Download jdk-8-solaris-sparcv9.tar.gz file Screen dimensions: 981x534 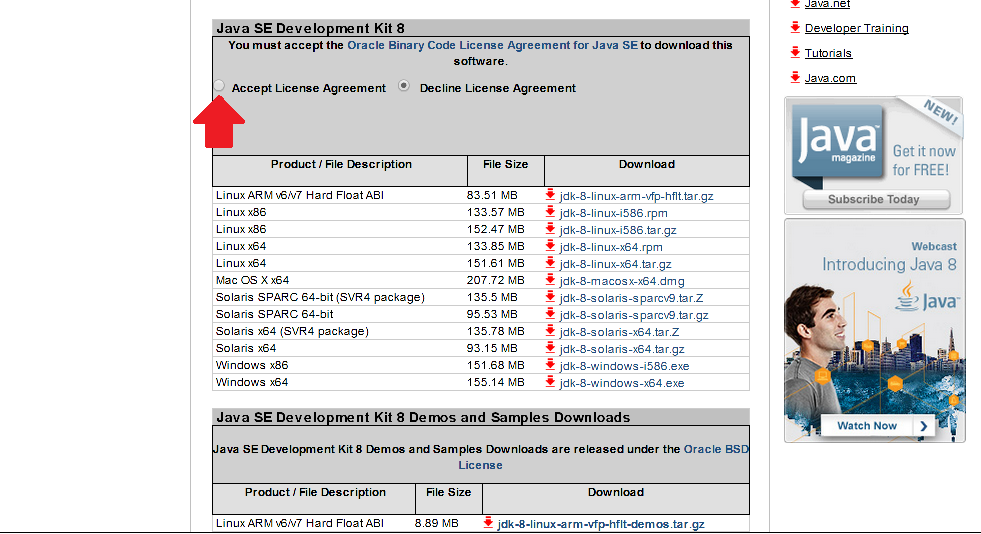634,315
